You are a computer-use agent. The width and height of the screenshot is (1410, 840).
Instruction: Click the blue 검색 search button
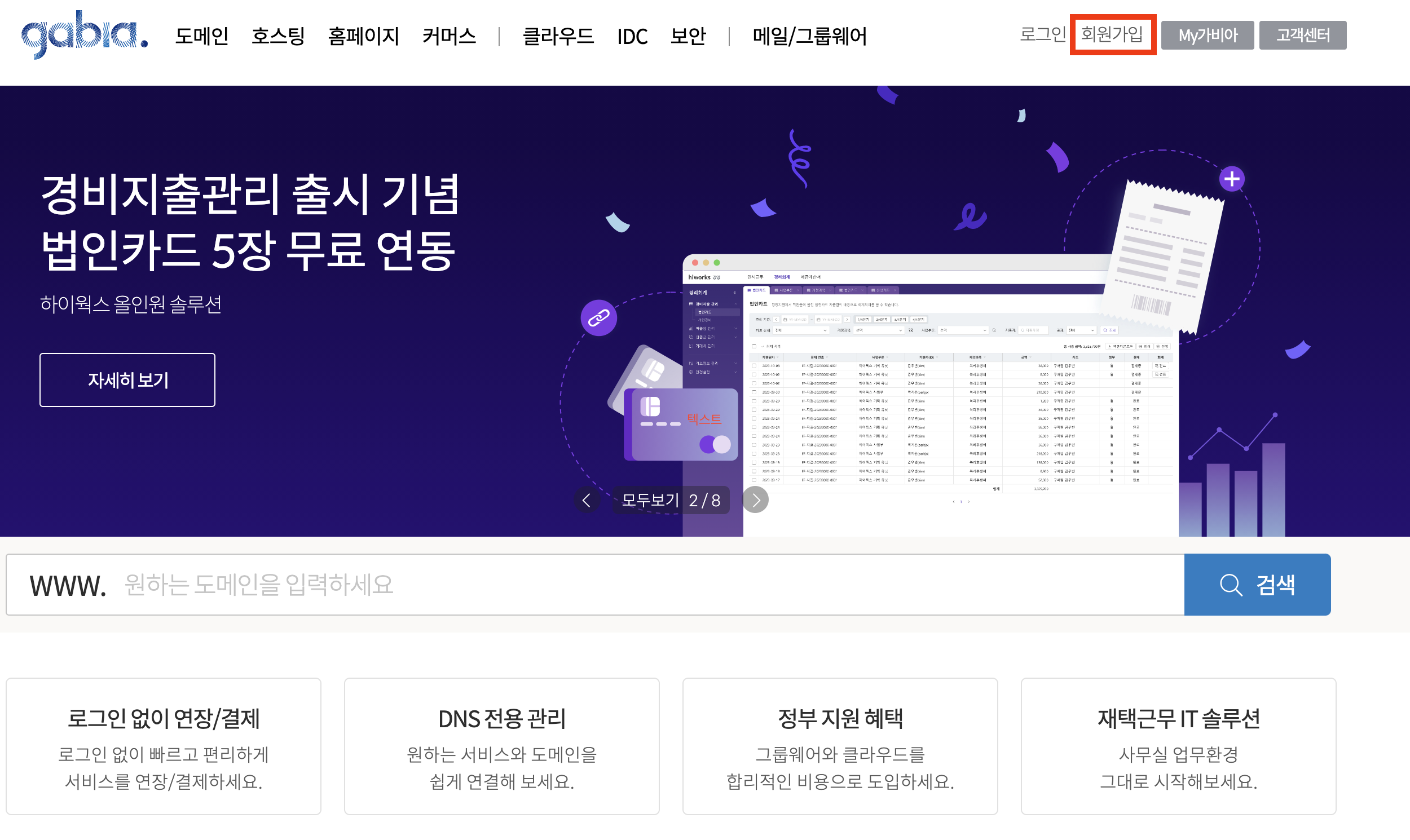[1257, 584]
